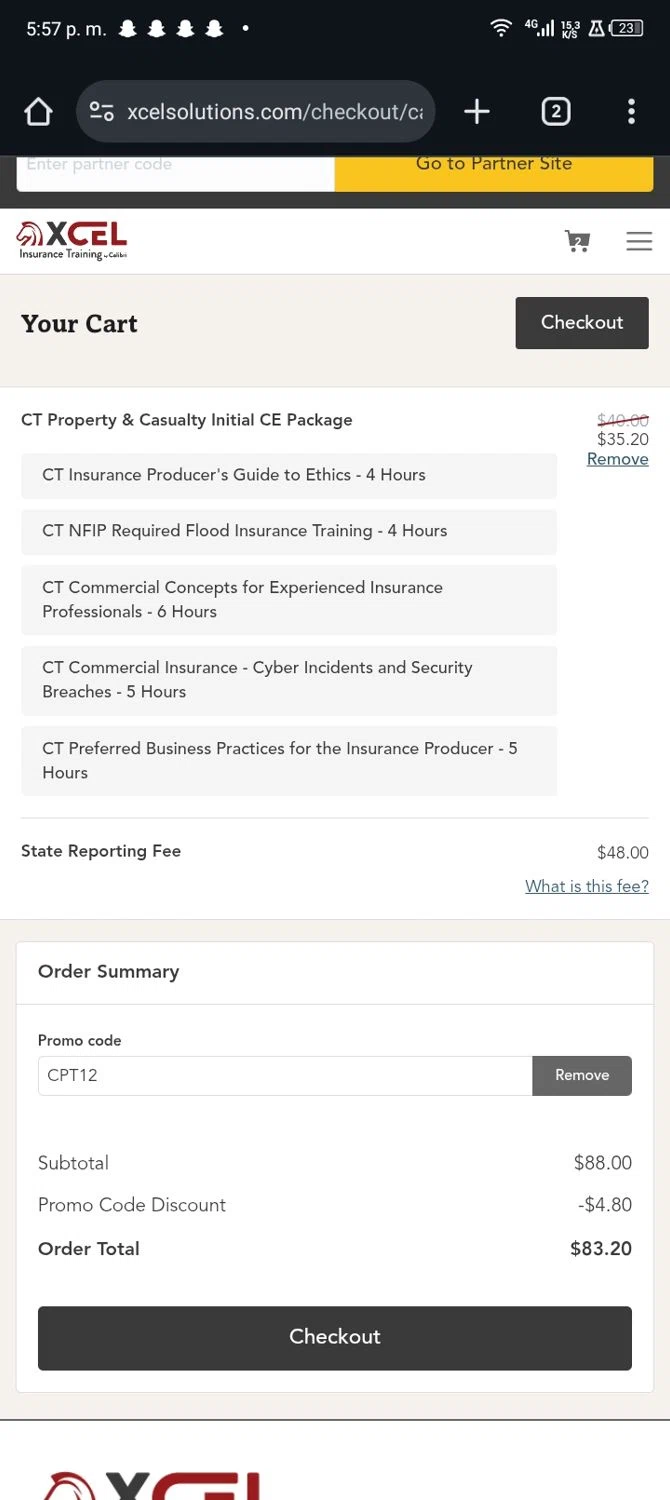
Task: Remove the applied CPT12 promo code
Action: tap(582, 1076)
